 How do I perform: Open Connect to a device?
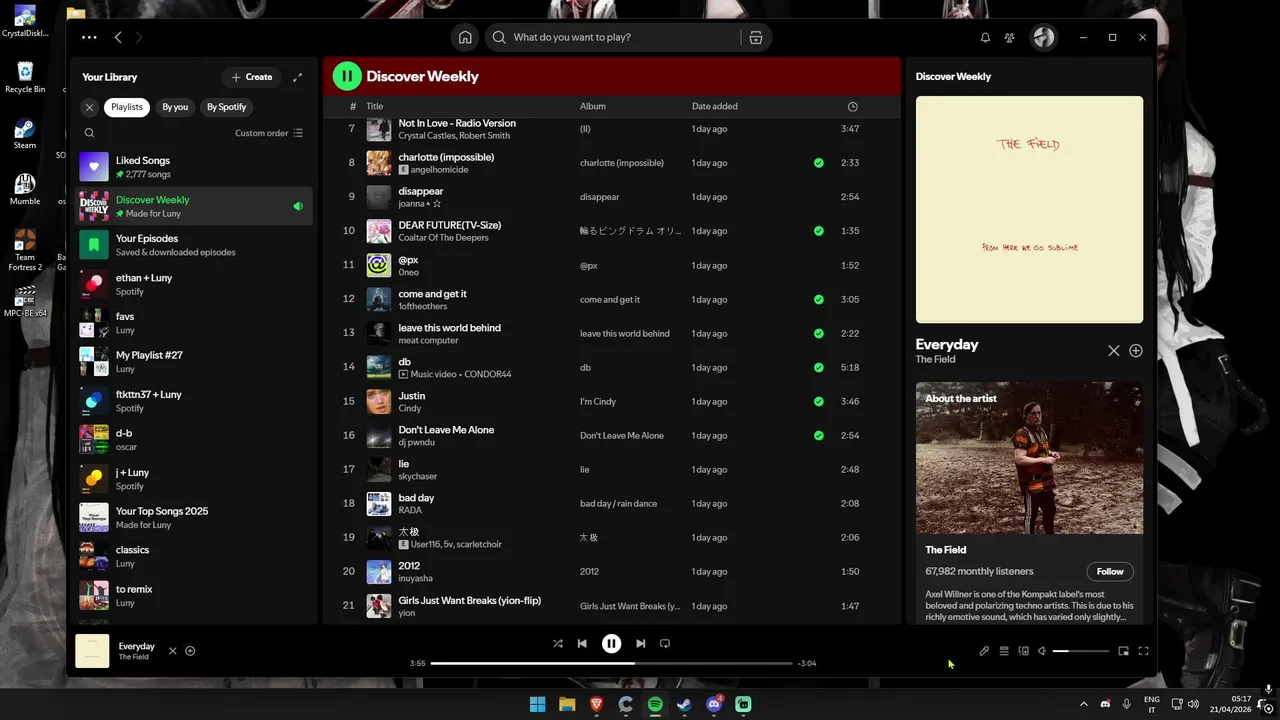click(1023, 651)
